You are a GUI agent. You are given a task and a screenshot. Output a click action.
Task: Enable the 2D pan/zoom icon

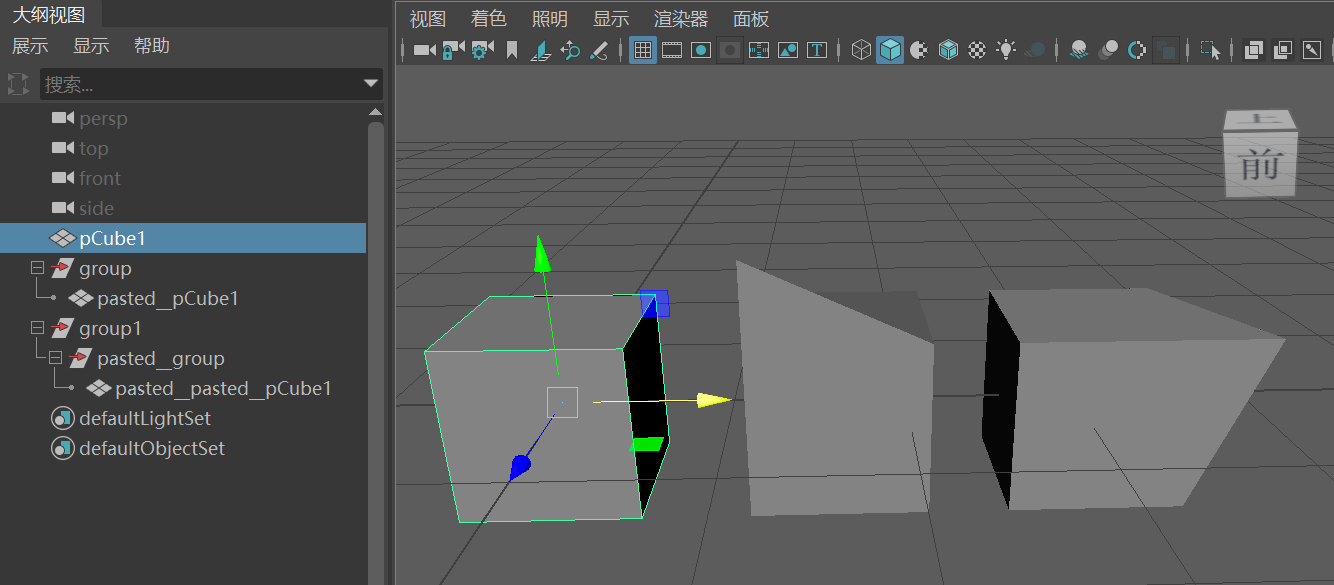click(x=571, y=49)
